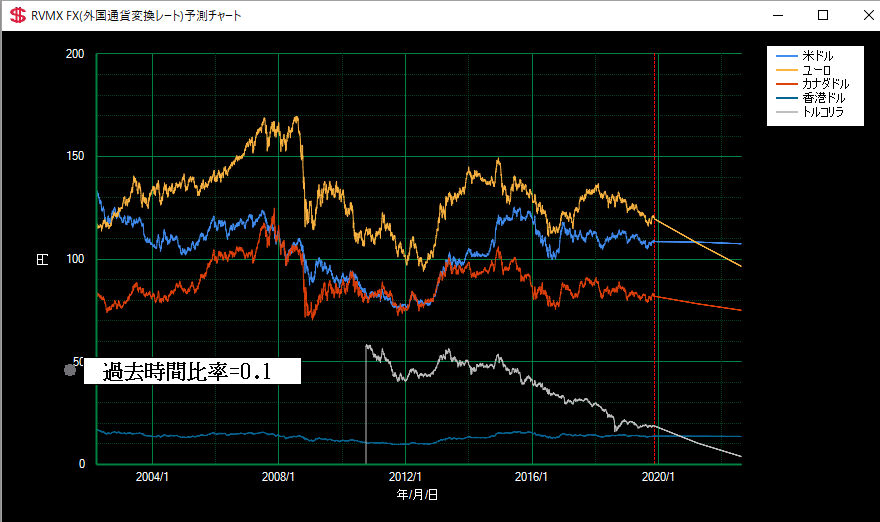Click the gray circular handle beside the ratio label
Image resolution: width=880 pixels, height=522 pixels.
[69, 371]
